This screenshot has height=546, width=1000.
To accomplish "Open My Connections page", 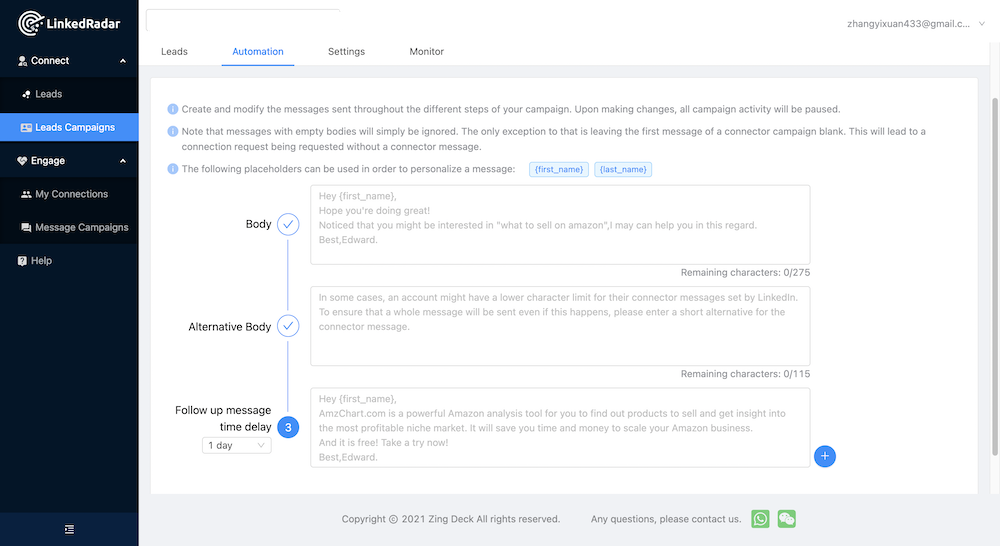I will [69, 194].
